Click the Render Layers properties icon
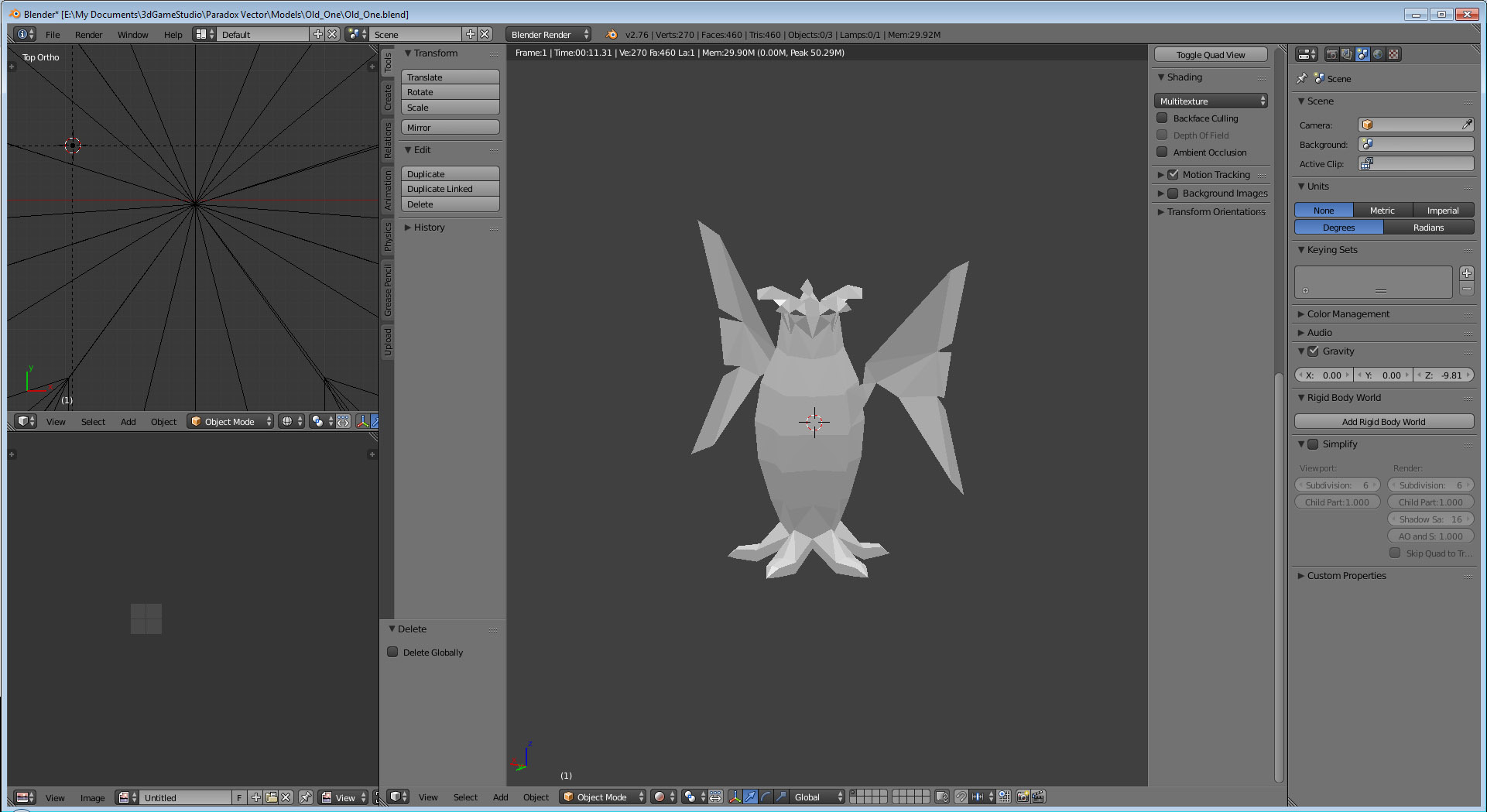The height and width of the screenshot is (812, 1487). coord(1347,54)
